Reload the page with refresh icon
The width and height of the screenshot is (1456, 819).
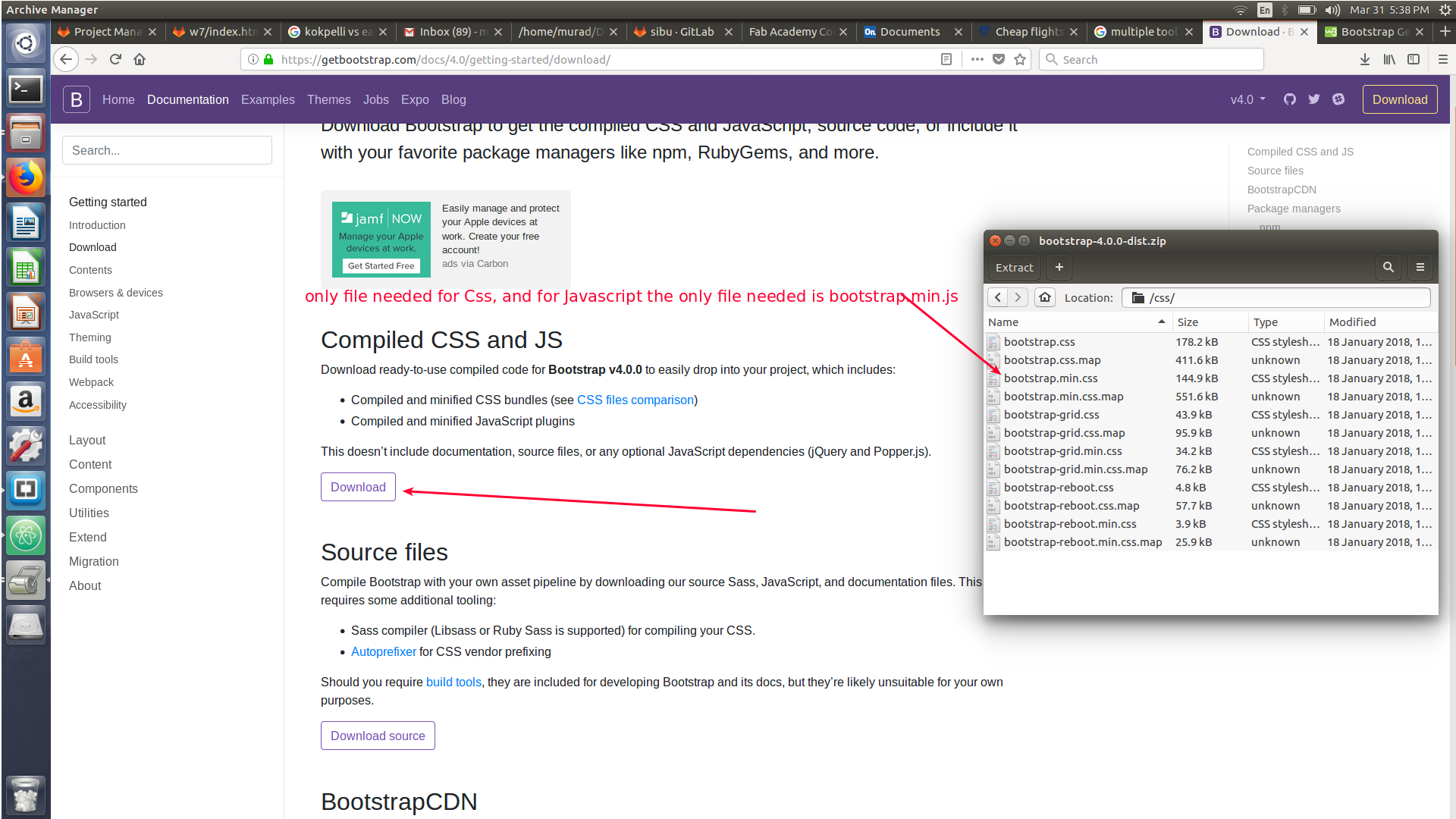(115, 59)
